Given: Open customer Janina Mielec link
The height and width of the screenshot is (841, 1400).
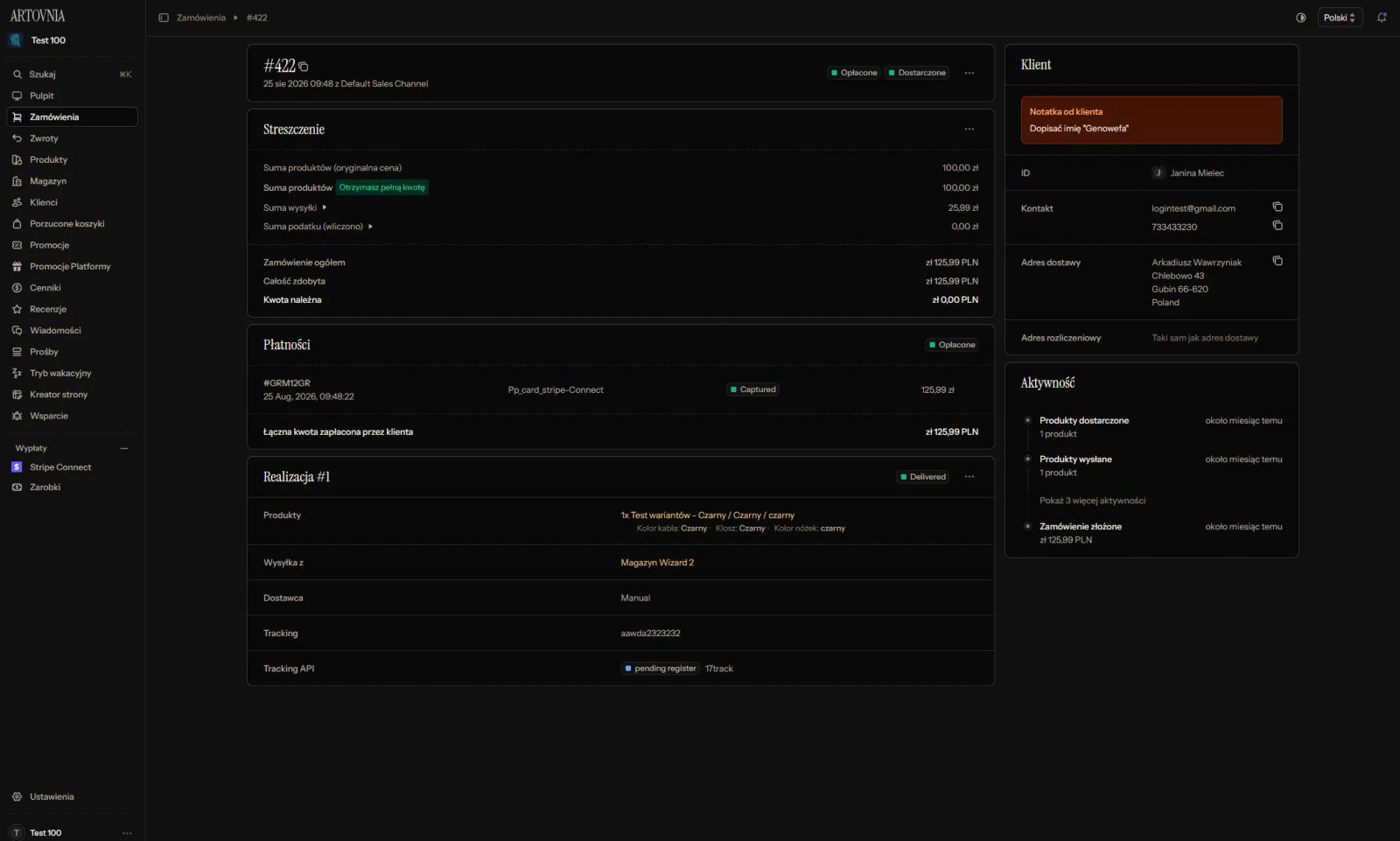Looking at the screenshot, I should point(1188,173).
